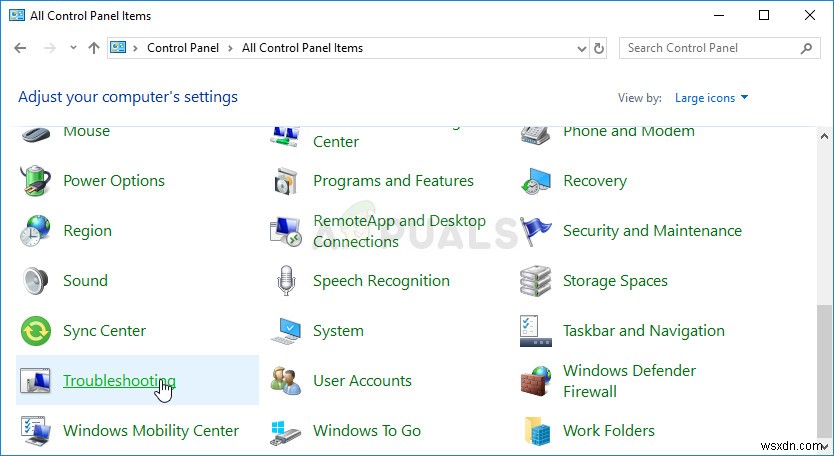Refresh the Control Panel view
This screenshot has height=456, width=834.
click(x=599, y=48)
